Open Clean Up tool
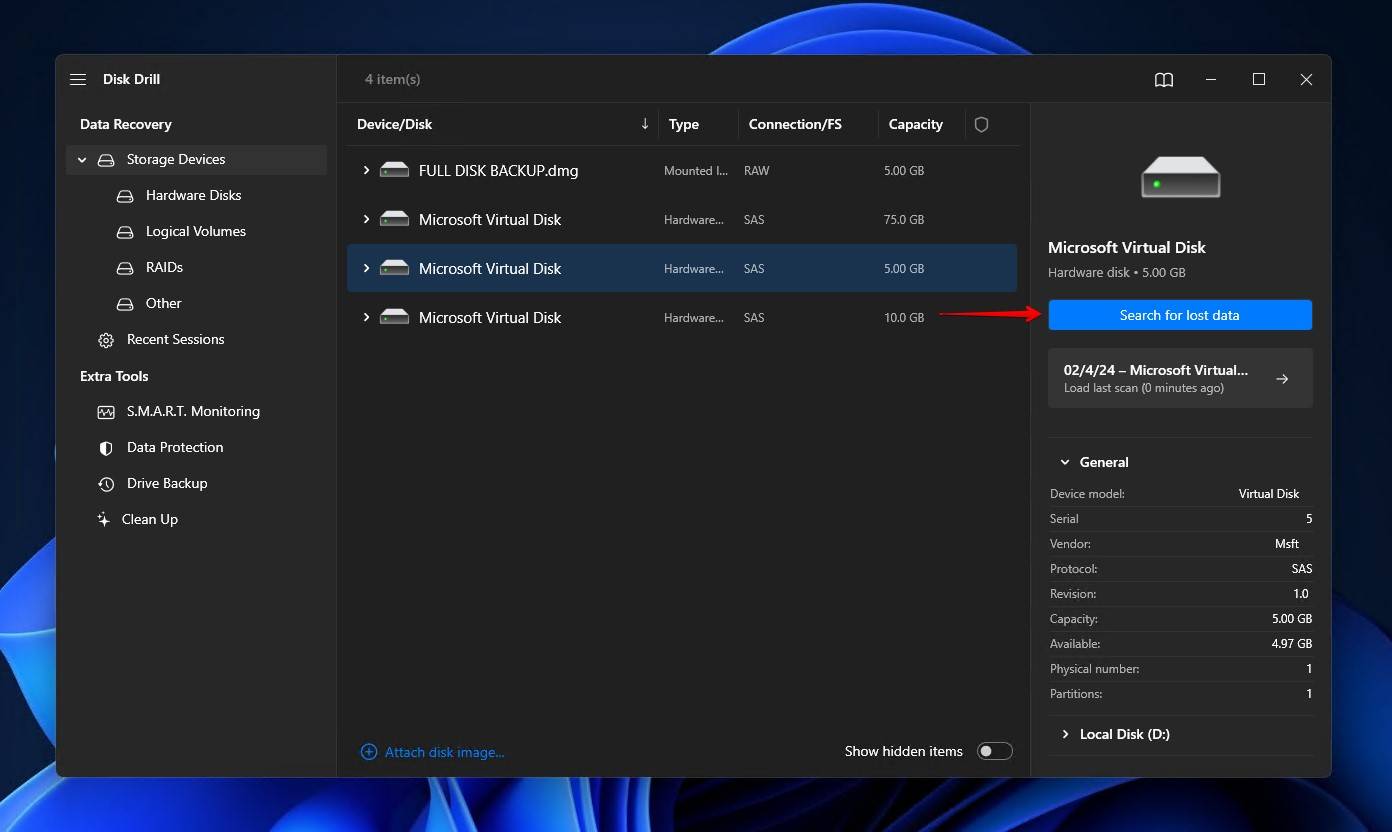This screenshot has width=1392, height=832. pos(150,520)
